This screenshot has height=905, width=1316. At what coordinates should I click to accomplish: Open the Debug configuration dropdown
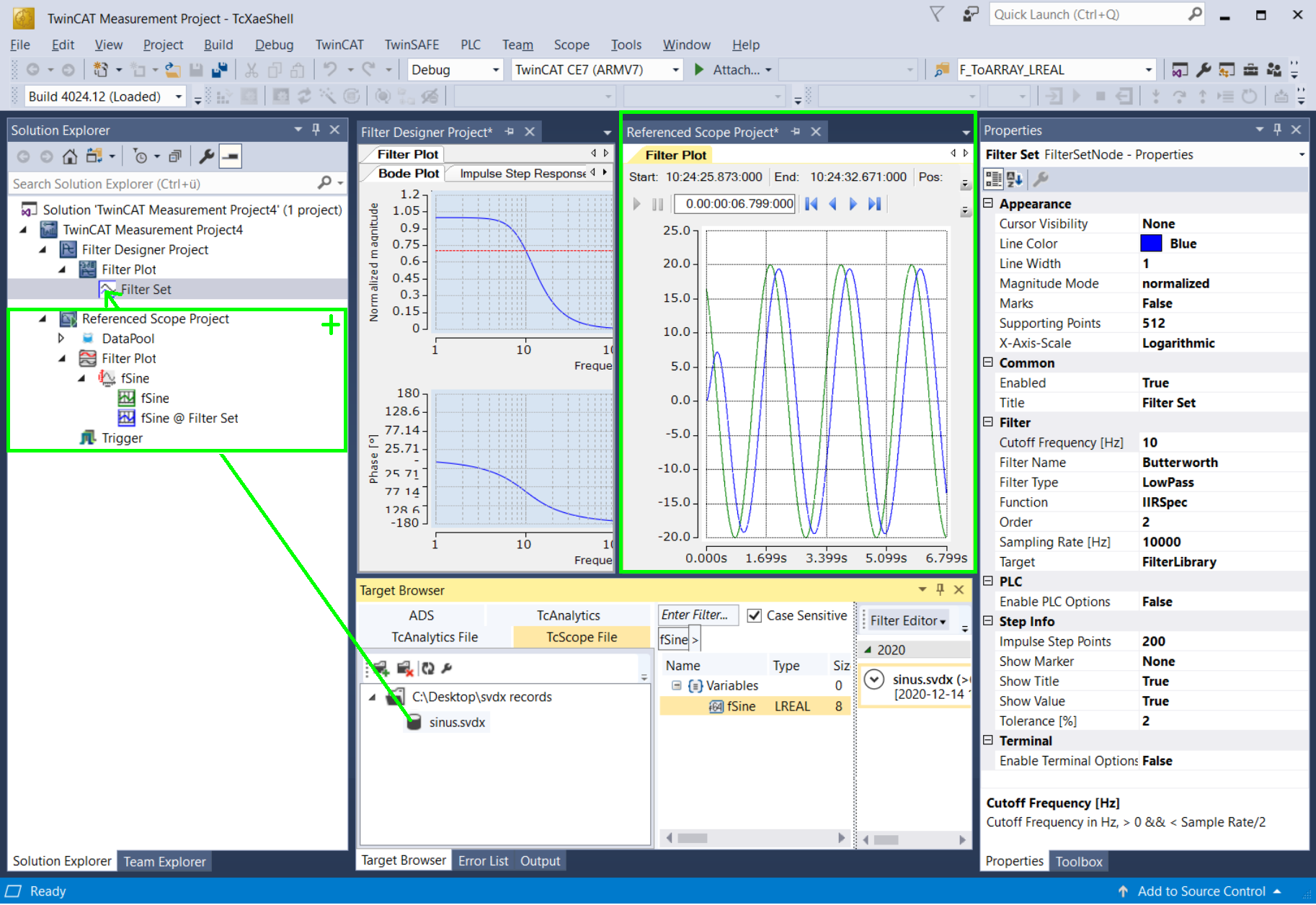click(496, 70)
